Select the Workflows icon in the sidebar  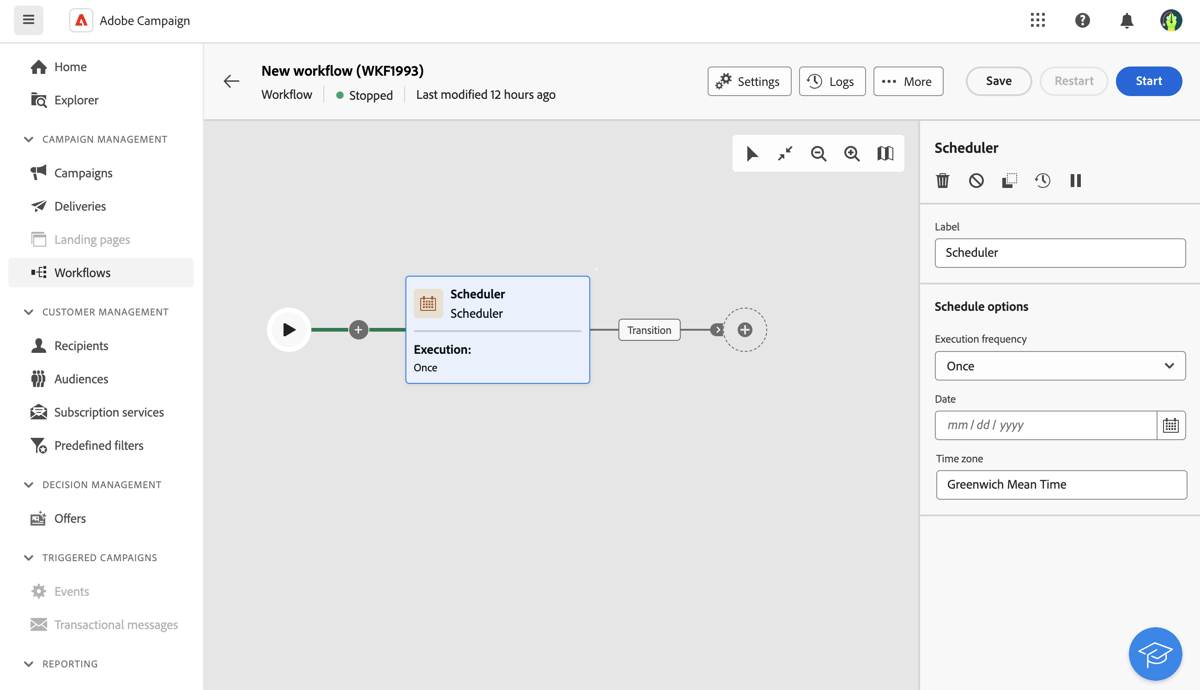[37, 272]
